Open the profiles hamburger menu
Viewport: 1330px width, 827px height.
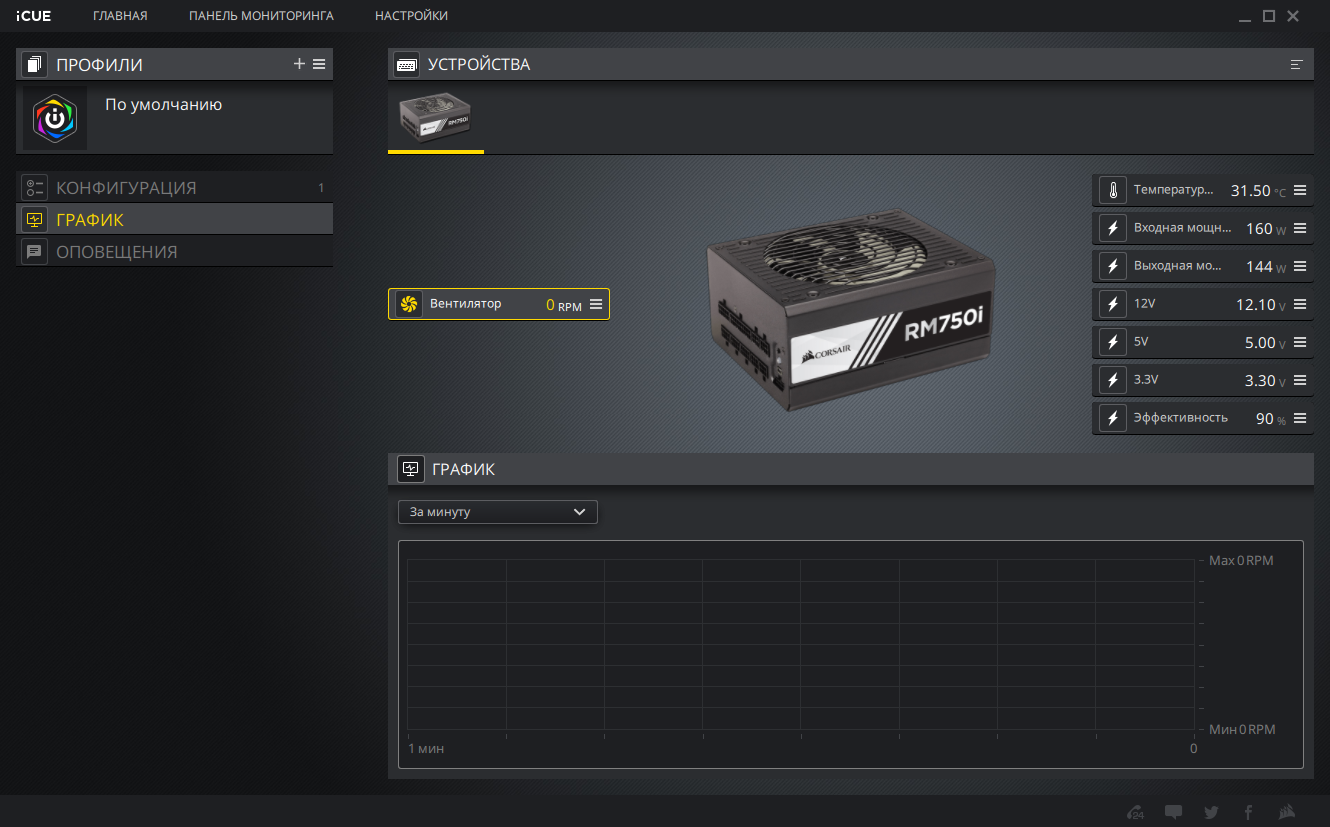coord(319,64)
